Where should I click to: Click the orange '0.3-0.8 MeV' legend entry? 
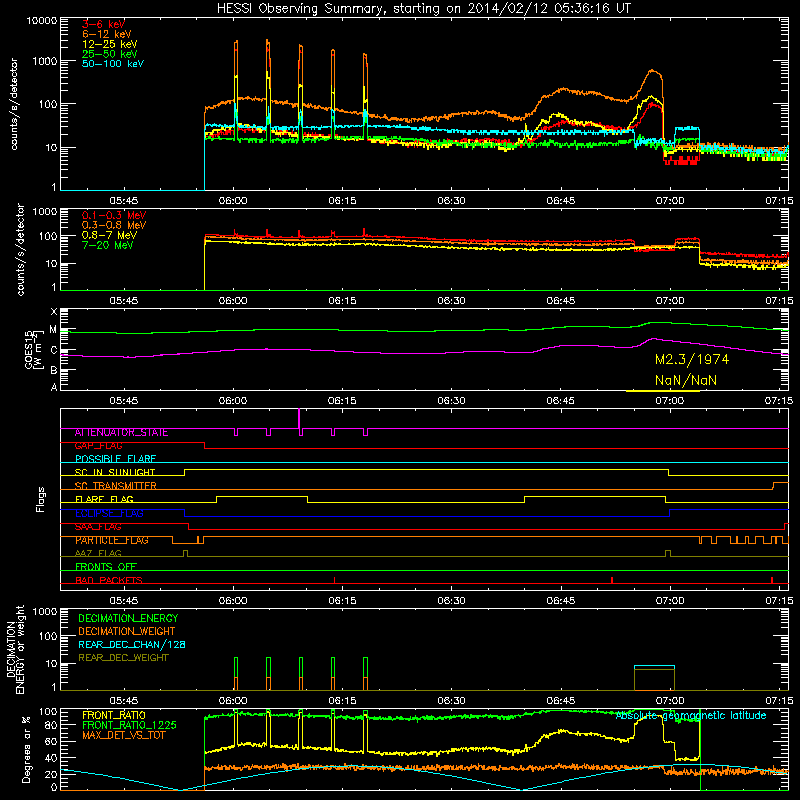click(x=114, y=225)
